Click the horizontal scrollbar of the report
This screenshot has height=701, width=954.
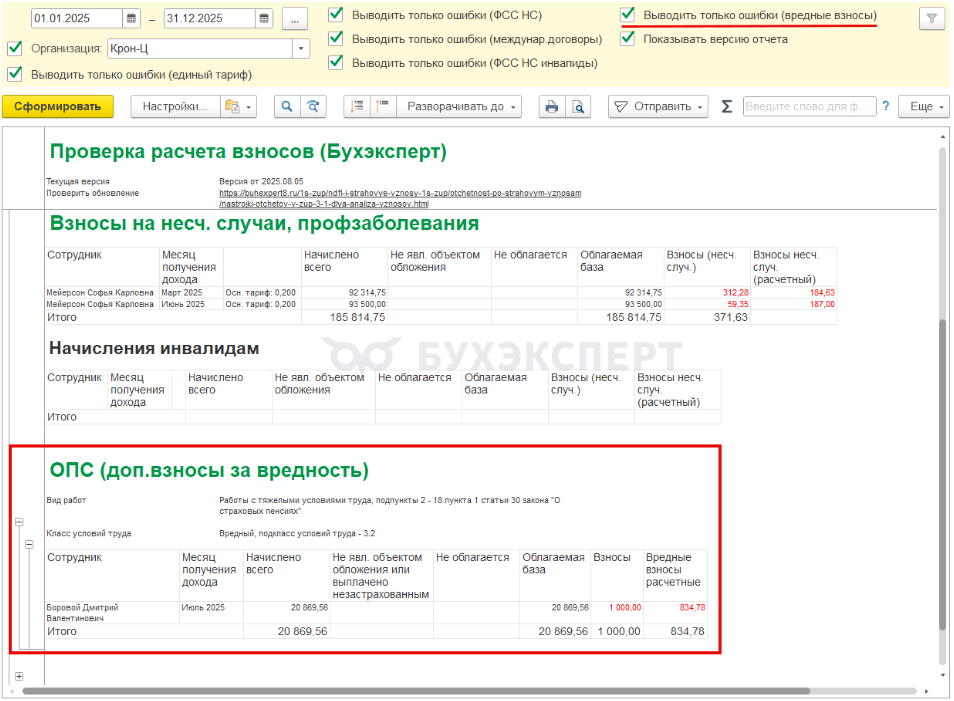click(x=416, y=691)
